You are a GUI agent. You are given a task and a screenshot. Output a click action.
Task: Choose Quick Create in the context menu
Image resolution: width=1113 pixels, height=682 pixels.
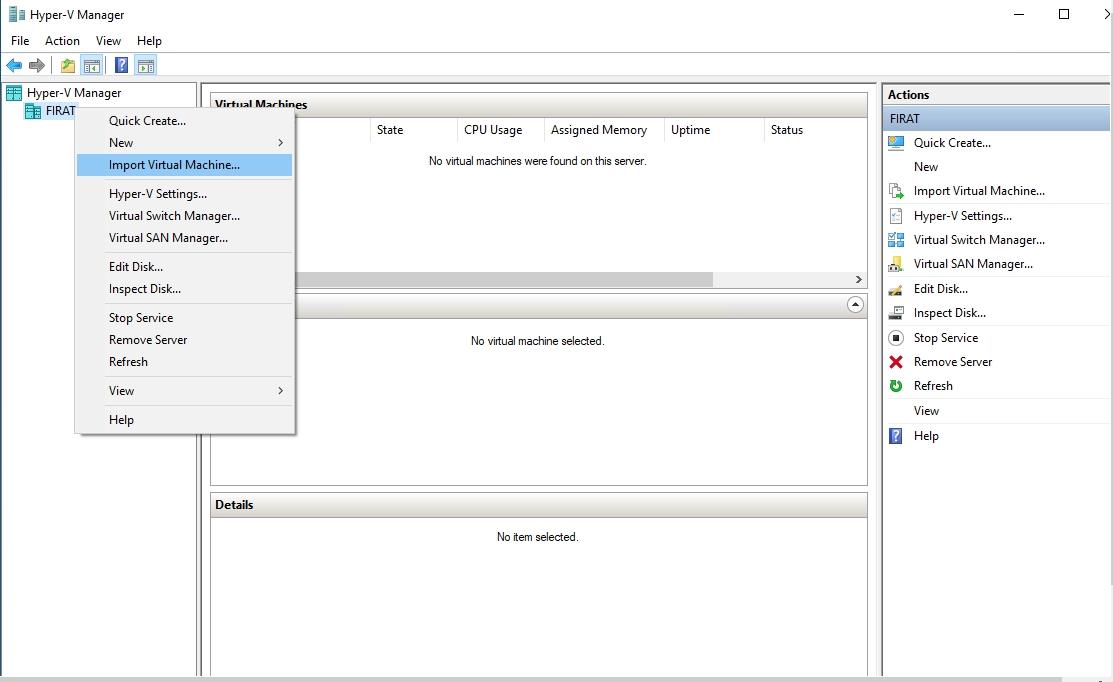point(185,121)
